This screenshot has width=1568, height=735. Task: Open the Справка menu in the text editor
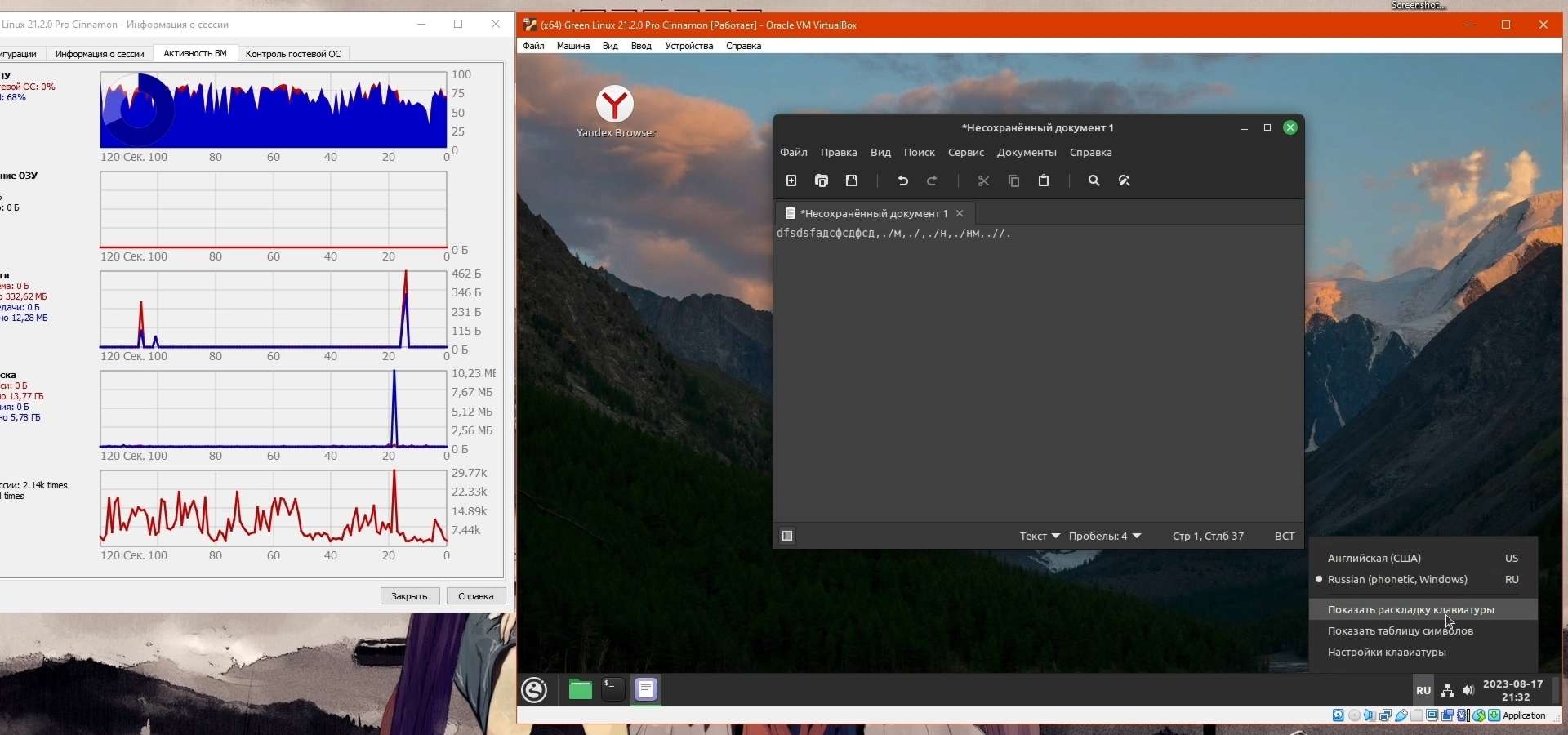[x=1091, y=153]
